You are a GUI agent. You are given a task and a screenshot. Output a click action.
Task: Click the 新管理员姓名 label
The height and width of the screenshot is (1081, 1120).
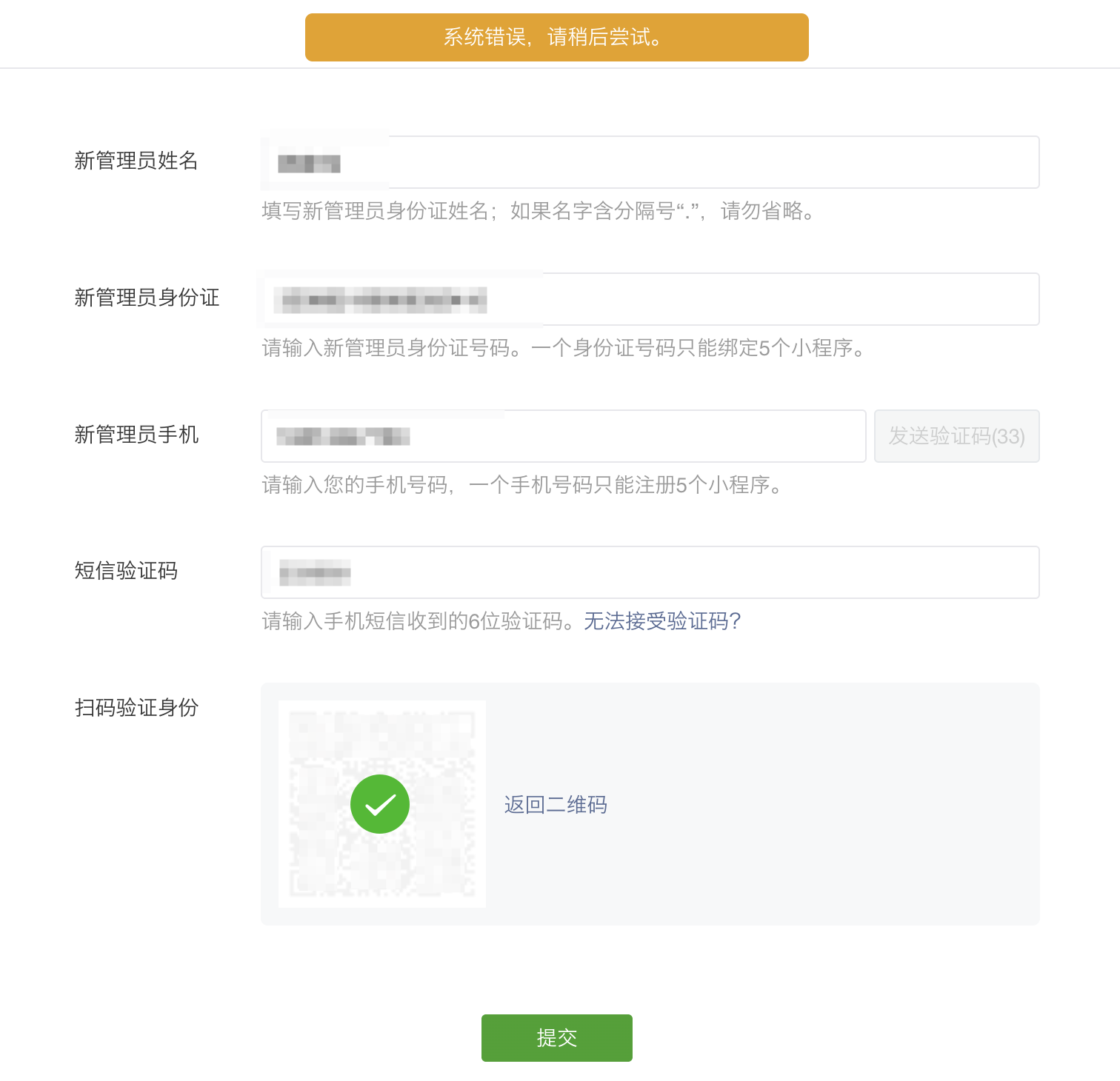[136, 161]
